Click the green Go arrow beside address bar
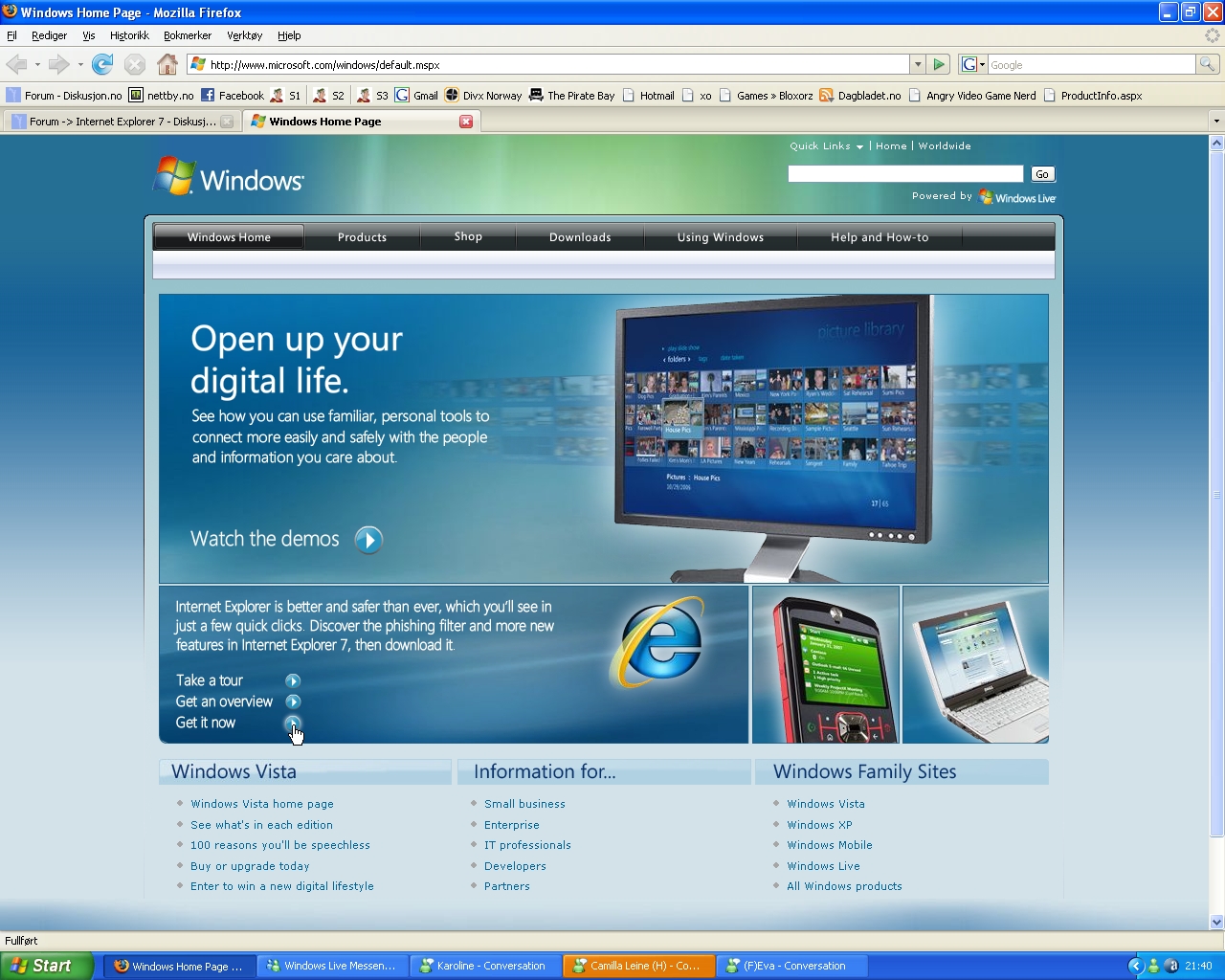 pos(939,64)
